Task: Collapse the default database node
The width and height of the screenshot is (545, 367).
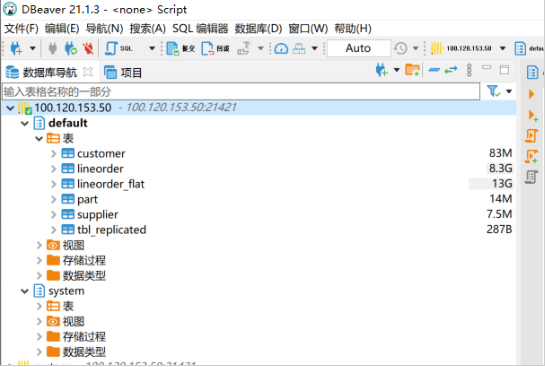Action: pyautogui.click(x=24, y=123)
